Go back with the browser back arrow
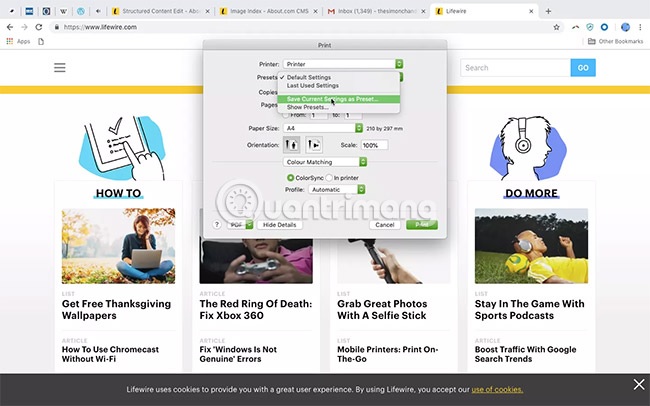 click(x=10, y=27)
